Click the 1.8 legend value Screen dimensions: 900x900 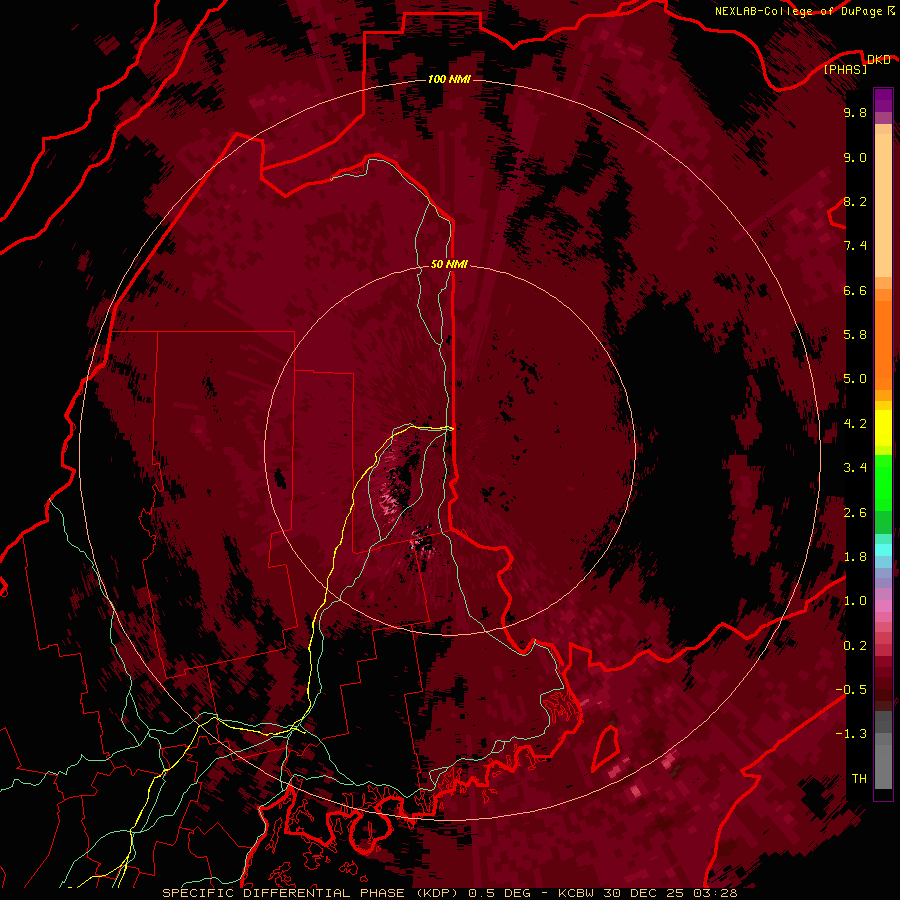coord(855,557)
